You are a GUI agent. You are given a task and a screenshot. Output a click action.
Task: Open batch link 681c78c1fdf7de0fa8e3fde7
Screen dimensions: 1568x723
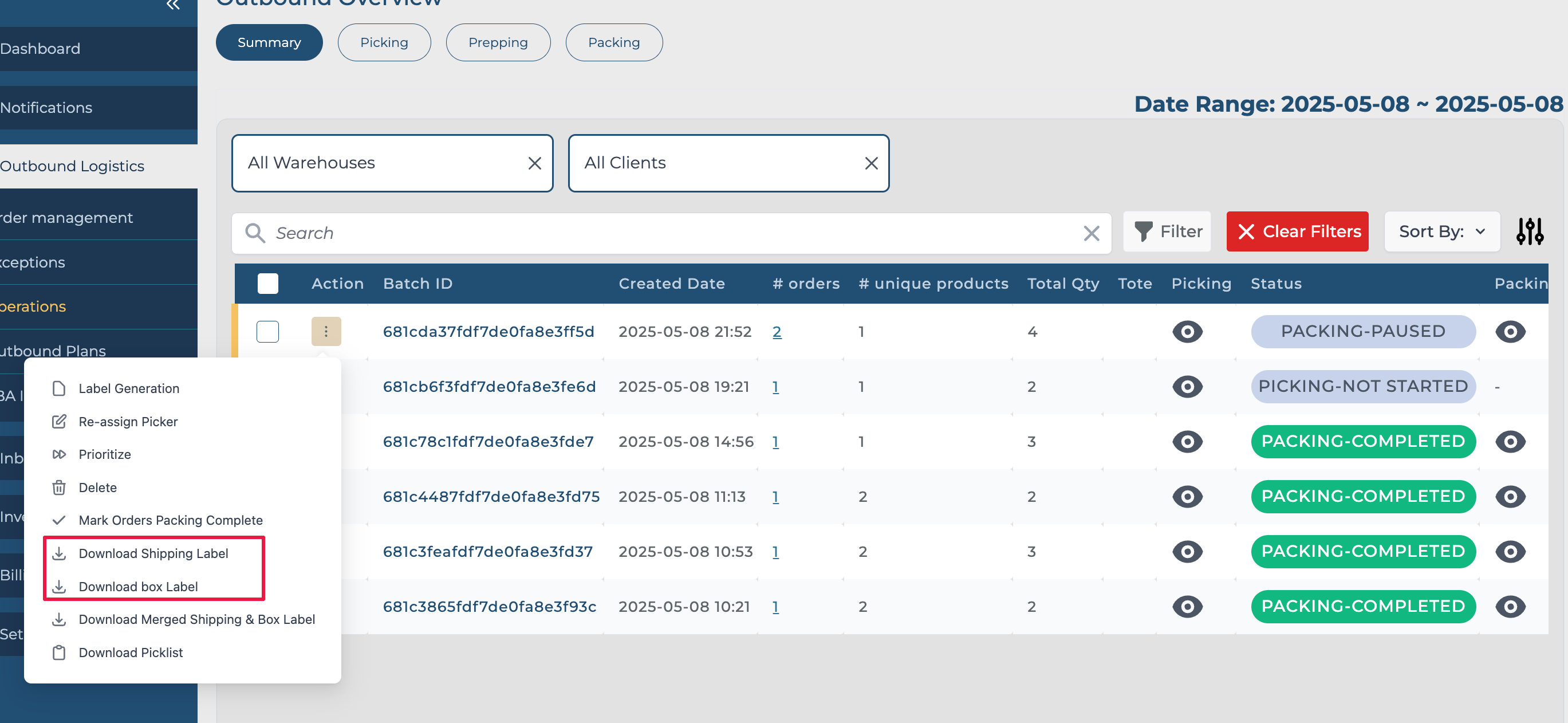point(487,442)
